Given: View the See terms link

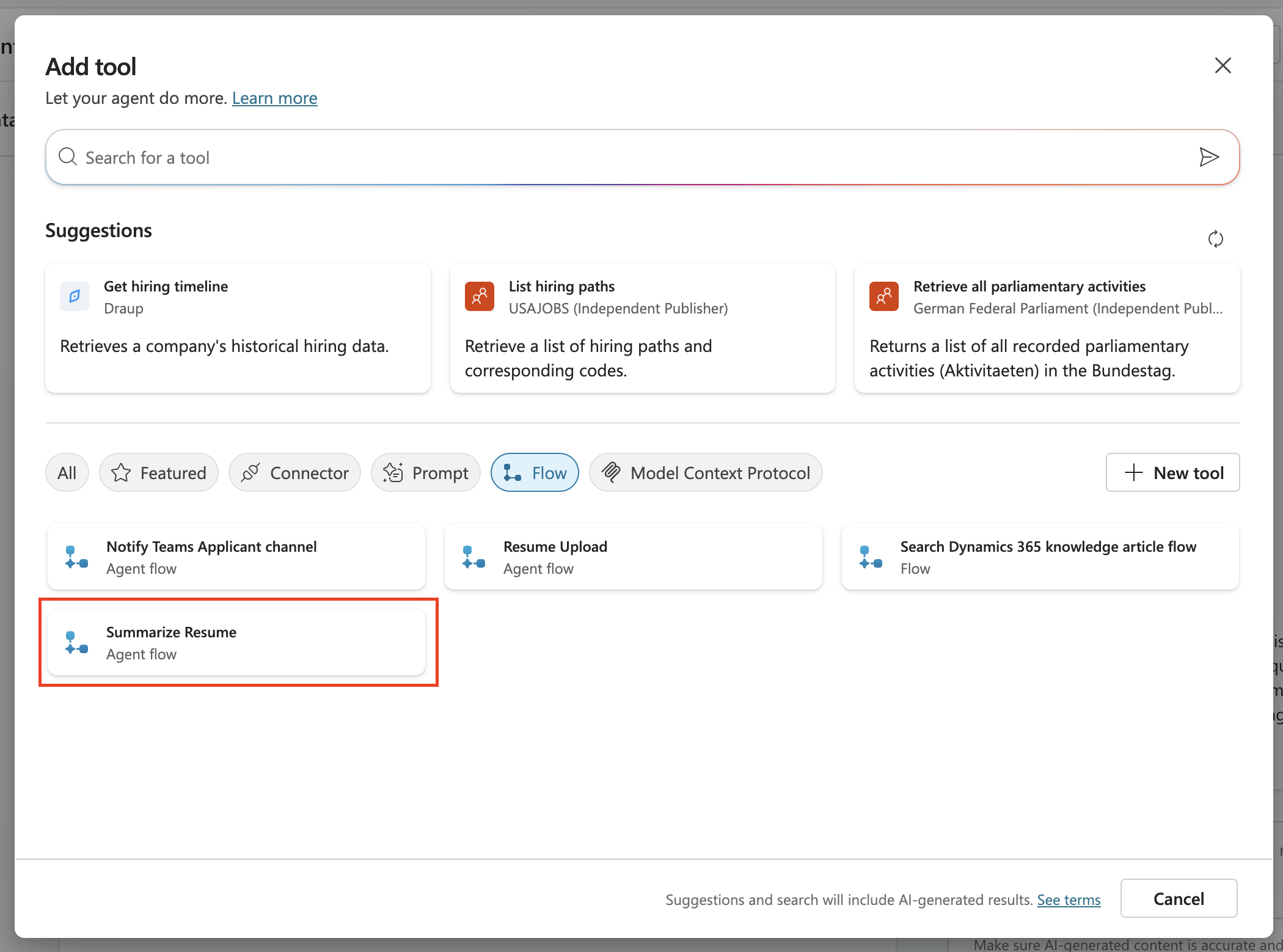Looking at the screenshot, I should click(x=1068, y=899).
